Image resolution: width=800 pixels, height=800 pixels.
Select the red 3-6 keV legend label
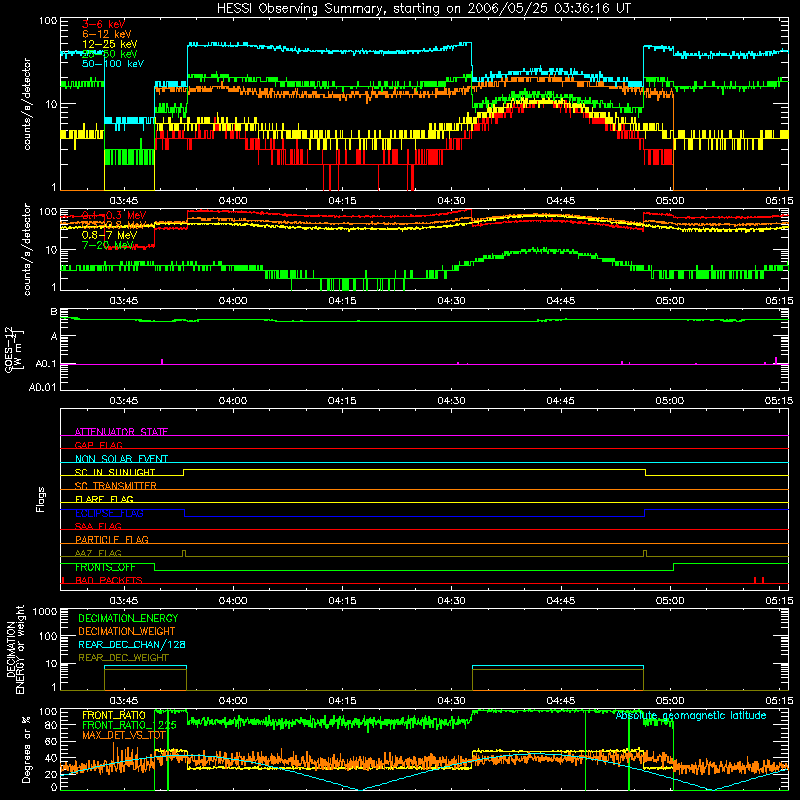click(x=103, y=24)
